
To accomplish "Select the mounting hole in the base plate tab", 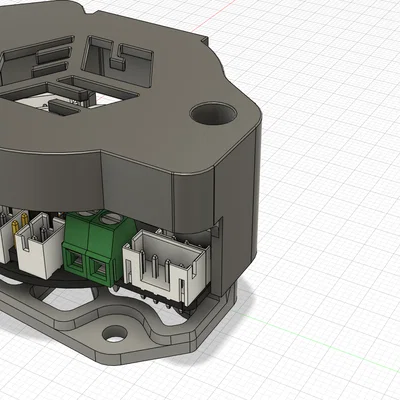I will coord(115,334).
